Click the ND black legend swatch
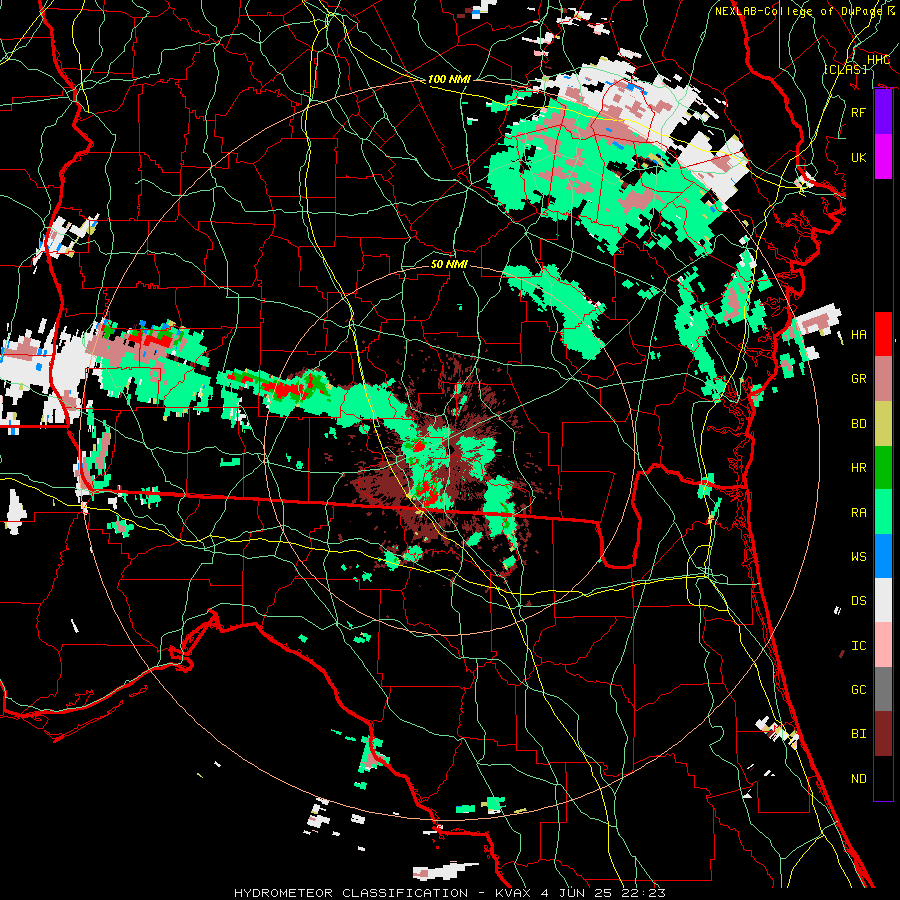 point(883,778)
